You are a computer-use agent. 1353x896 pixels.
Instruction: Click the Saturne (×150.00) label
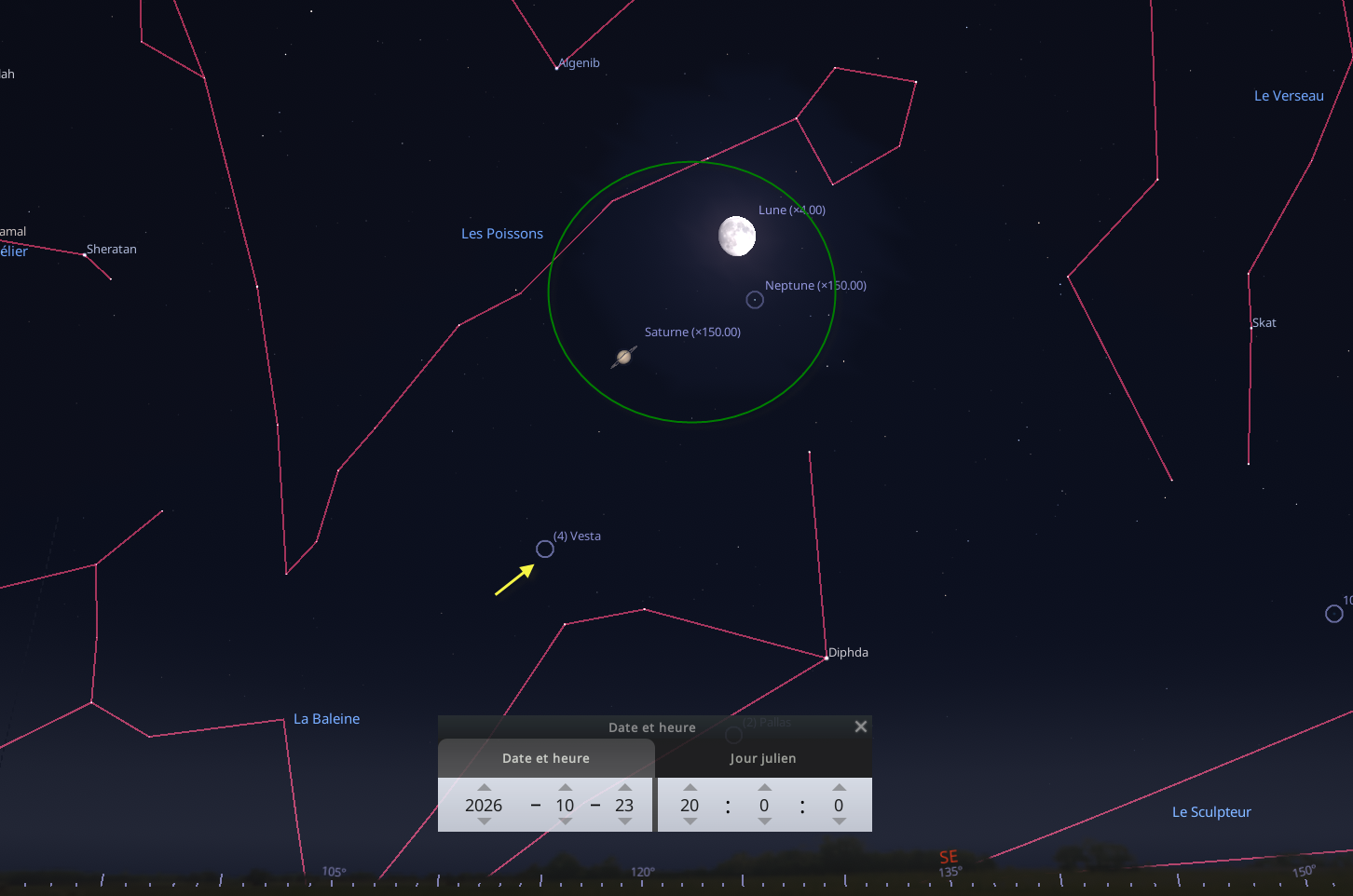pos(692,333)
